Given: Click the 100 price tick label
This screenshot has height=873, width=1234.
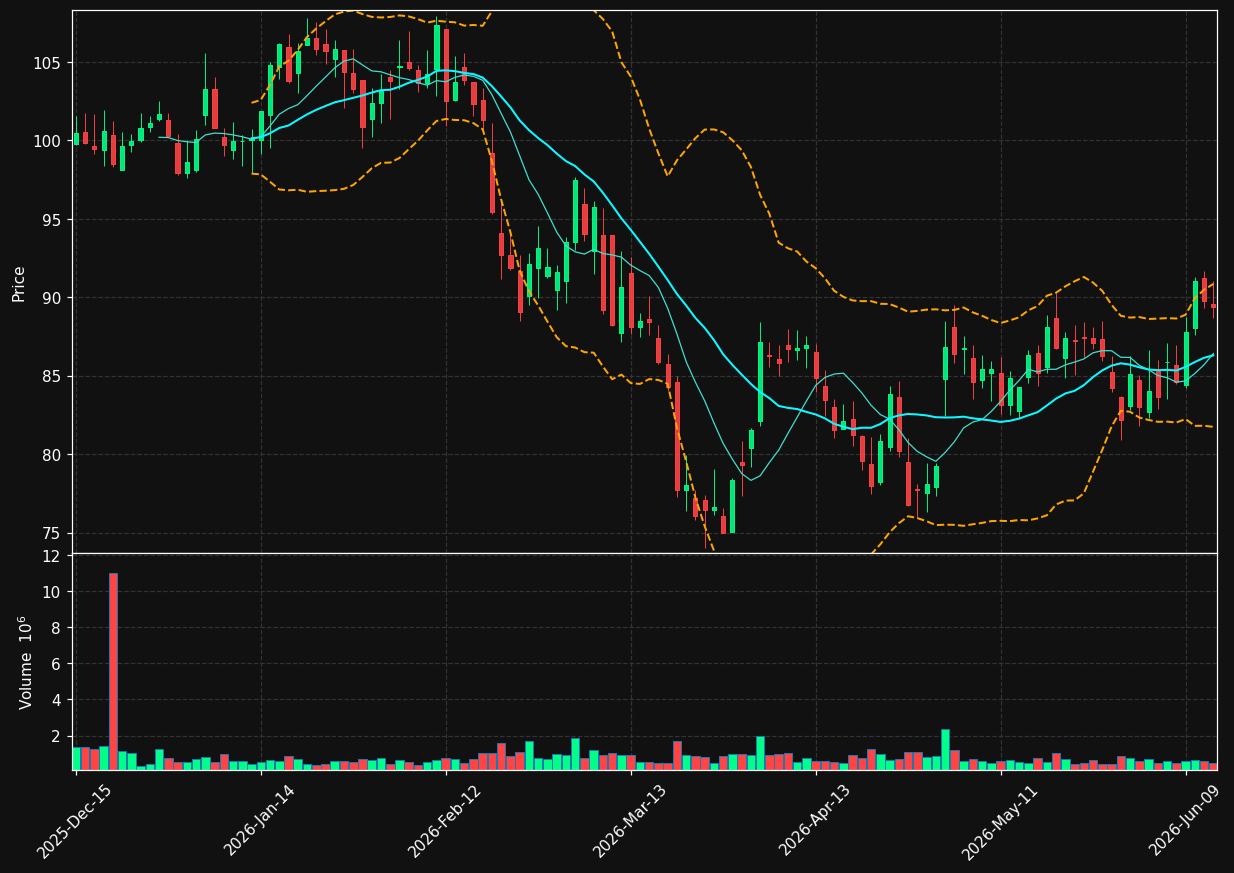Looking at the screenshot, I should click(48, 141).
